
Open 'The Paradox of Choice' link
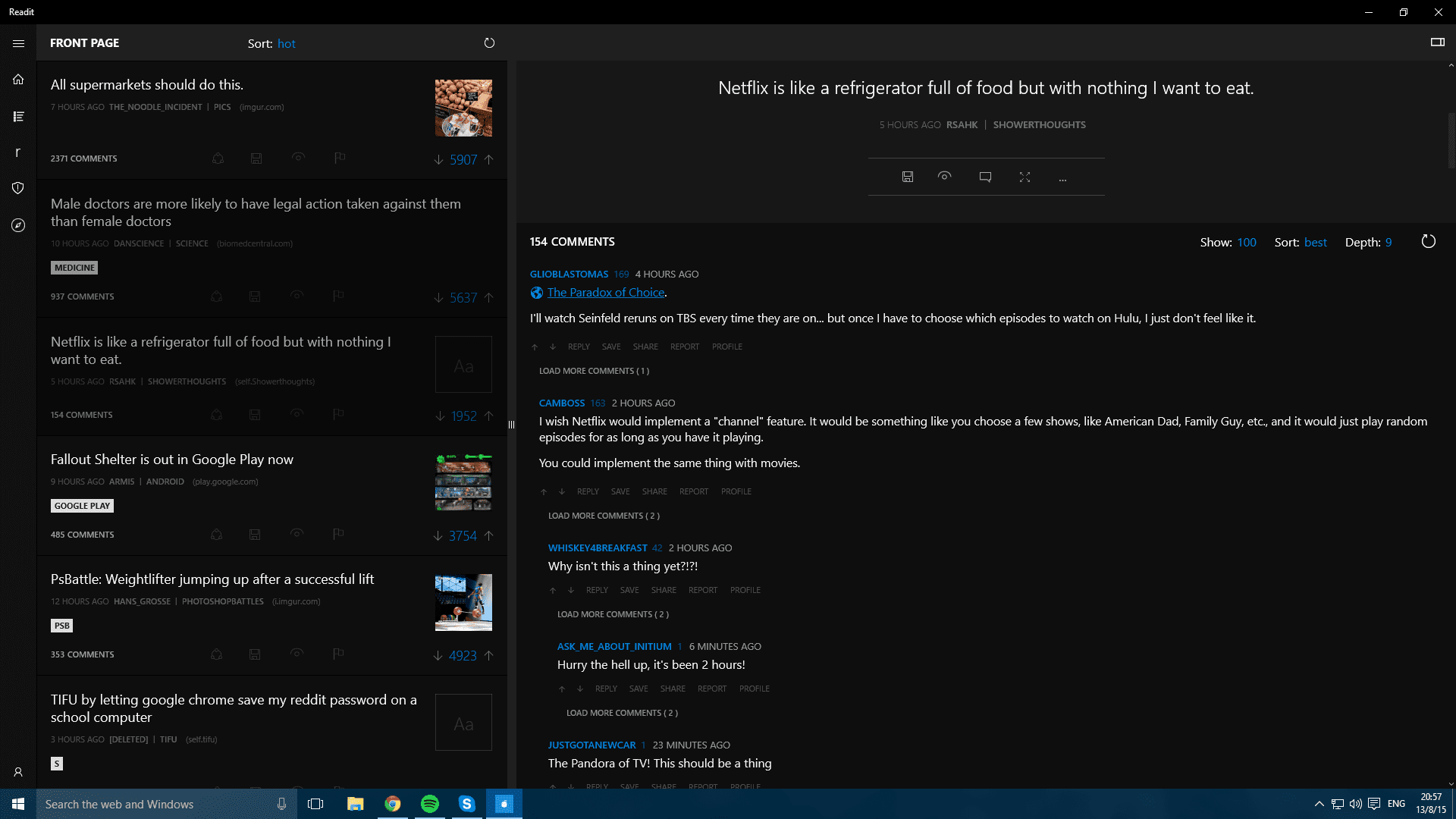click(606, 293)
